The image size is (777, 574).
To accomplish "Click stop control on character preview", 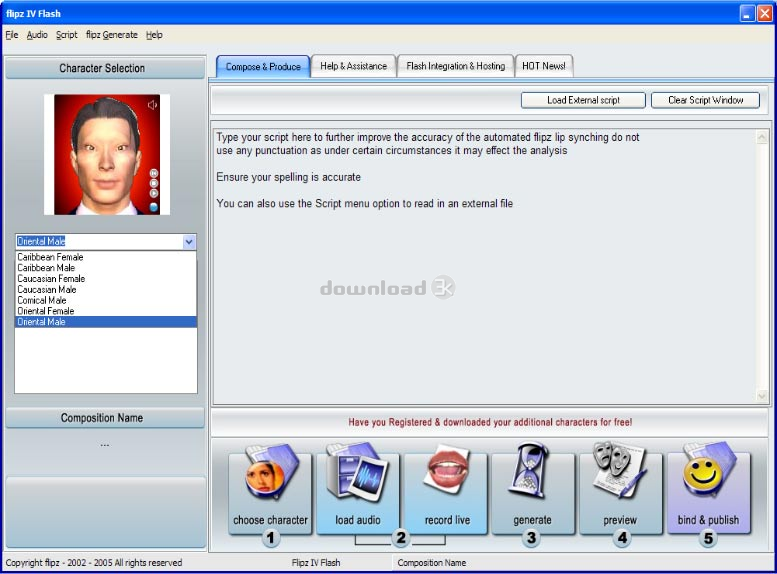I will (154, 183).
